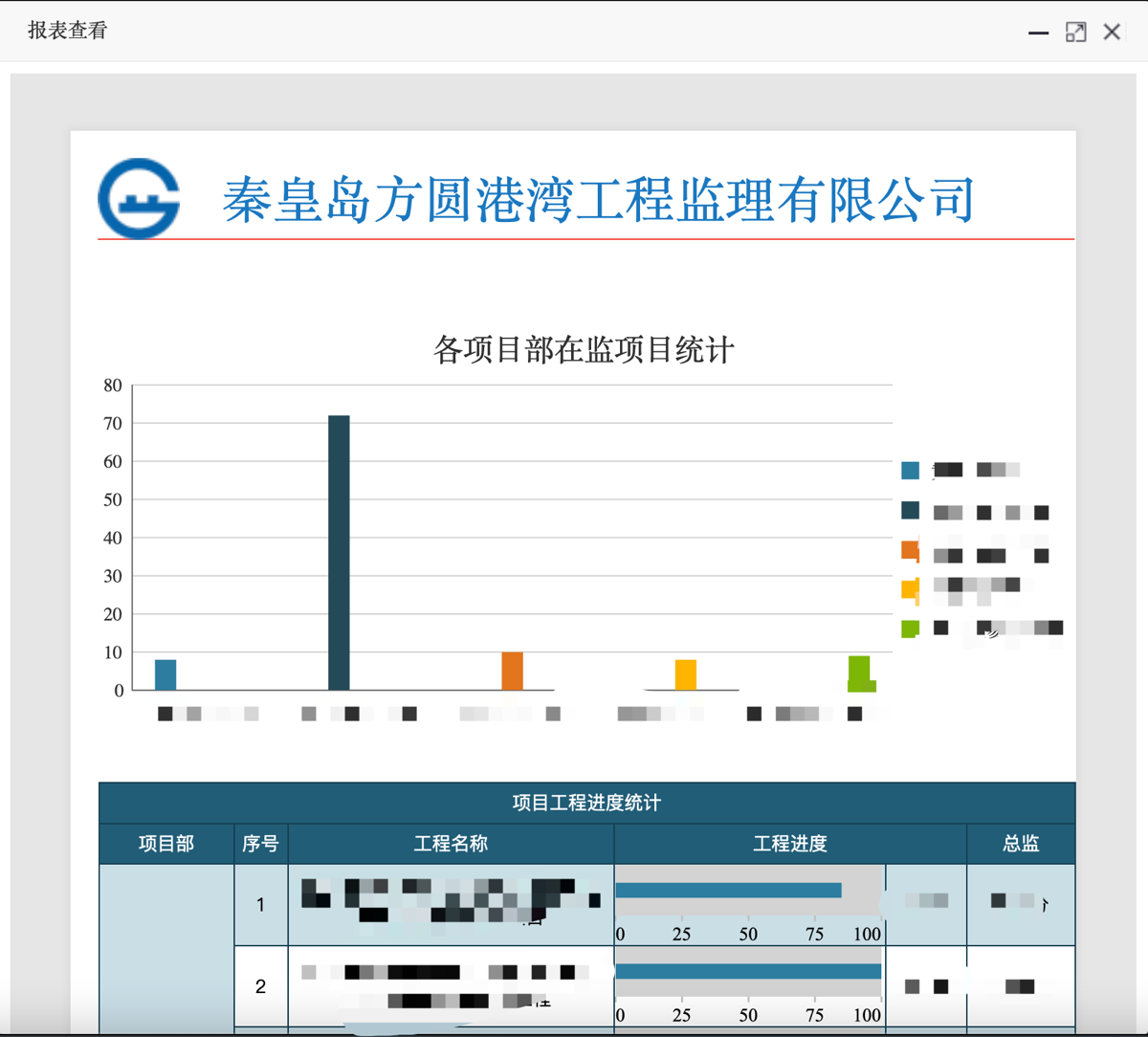This screenshot has width=1148, height=1037.
Task: Click the blue circular company logo
Action: point(139,198)
